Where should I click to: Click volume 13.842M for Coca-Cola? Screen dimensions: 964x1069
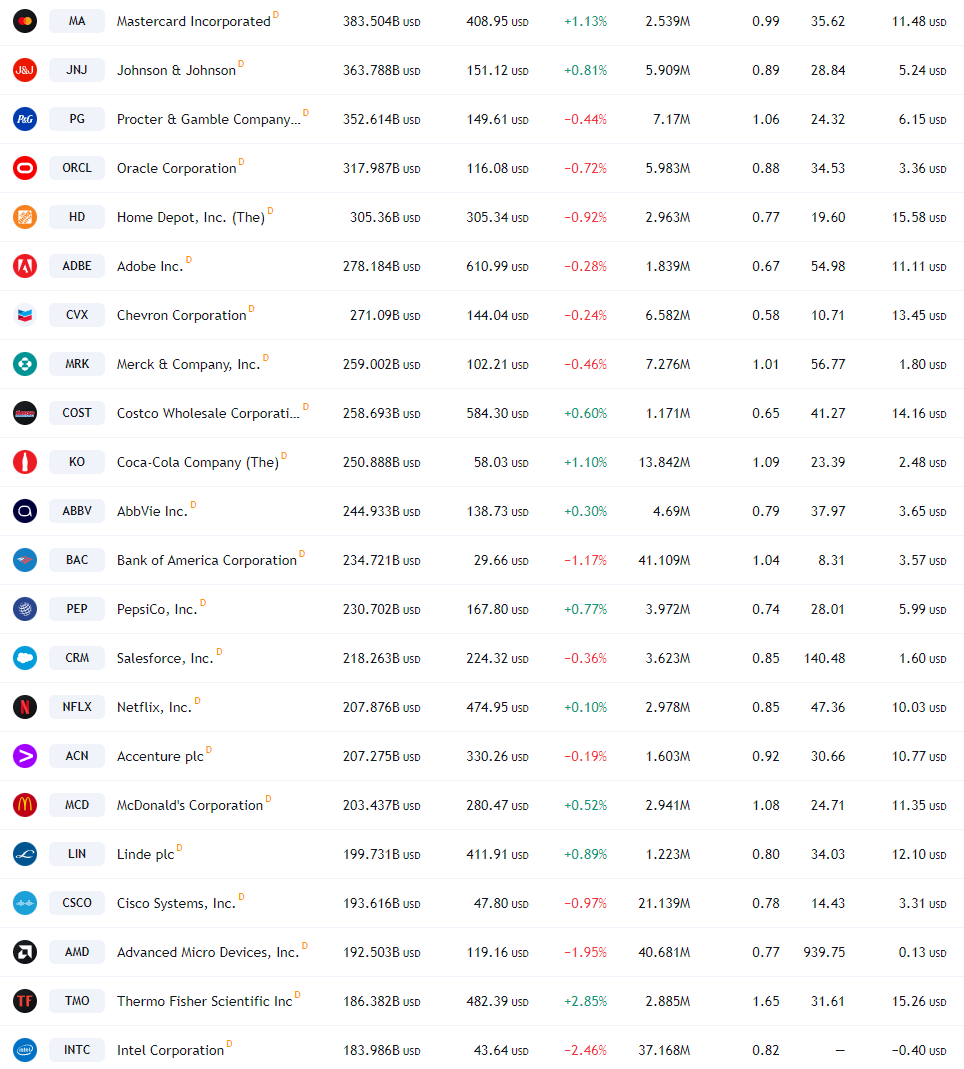coord(665,463)
